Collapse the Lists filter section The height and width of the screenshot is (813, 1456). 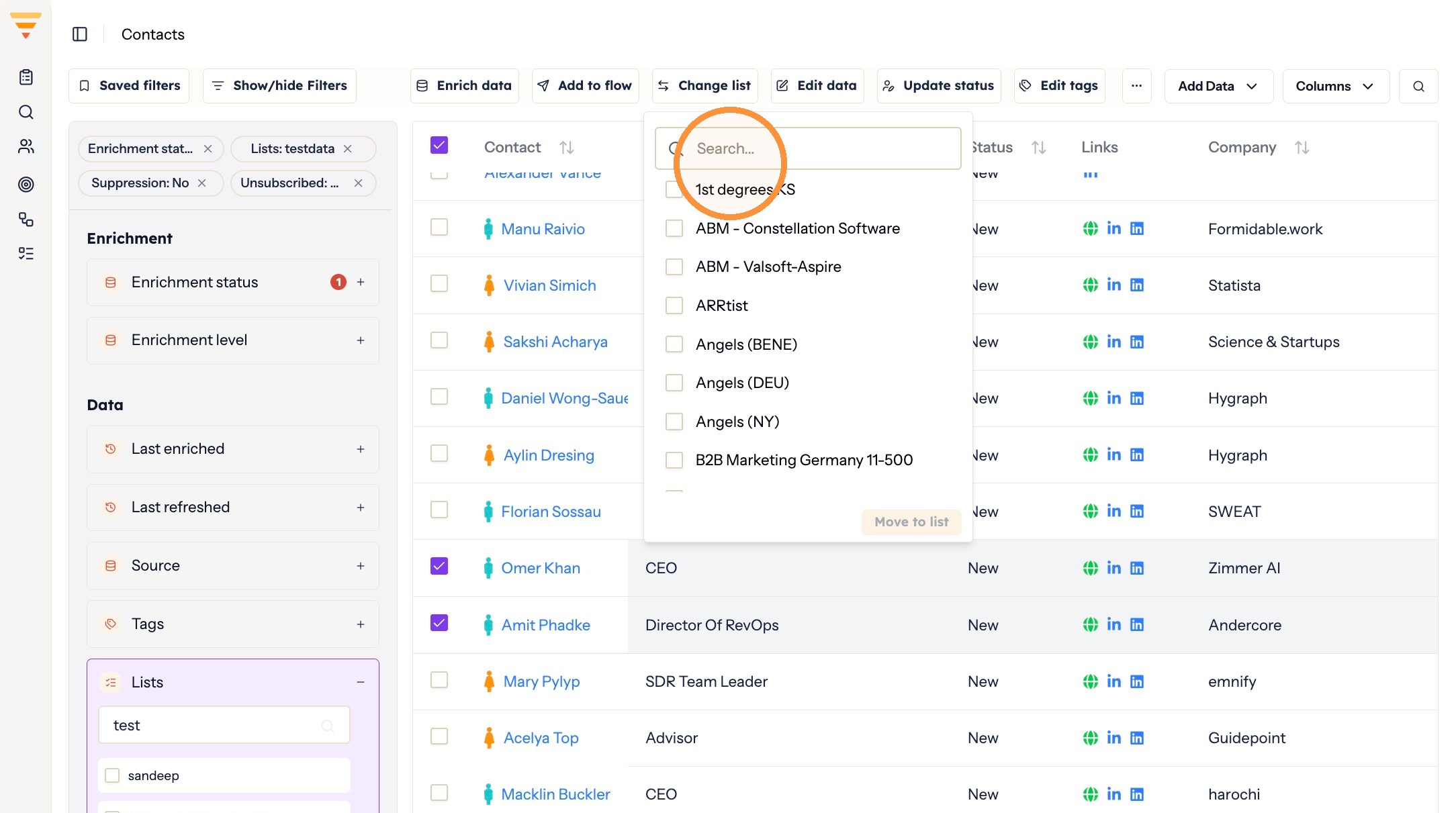(x=361, y=683)
